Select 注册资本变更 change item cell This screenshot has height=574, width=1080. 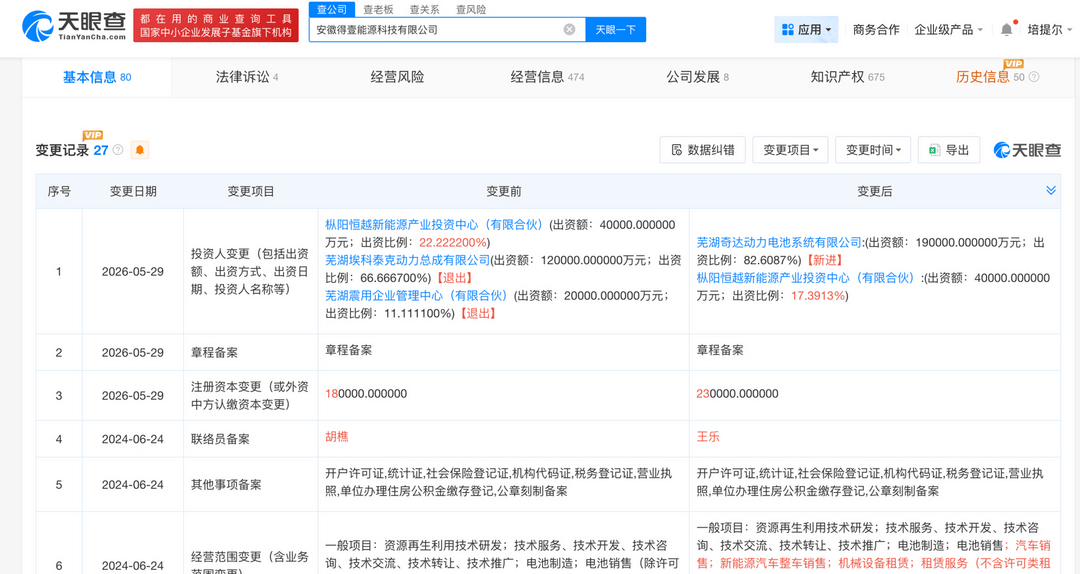pos(250,396)
